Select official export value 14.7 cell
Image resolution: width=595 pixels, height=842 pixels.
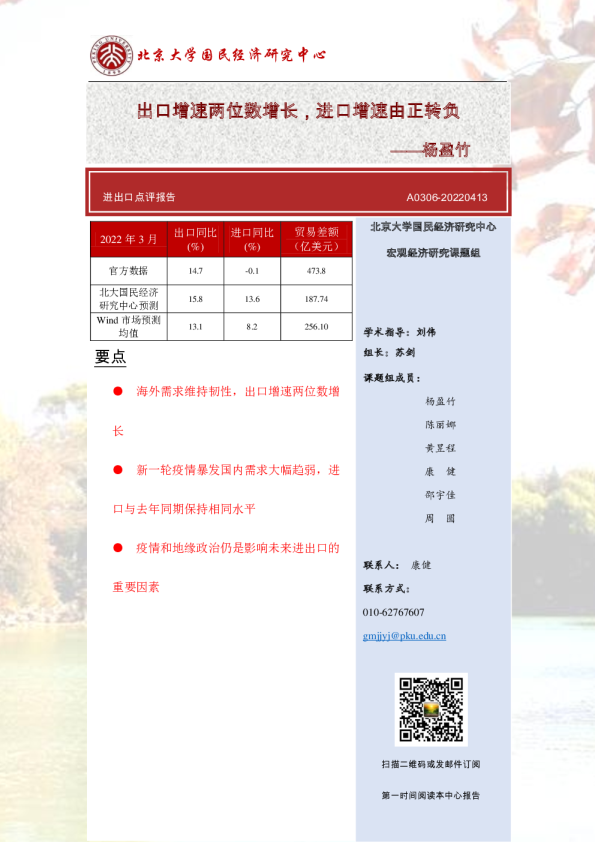coord(195,271)
